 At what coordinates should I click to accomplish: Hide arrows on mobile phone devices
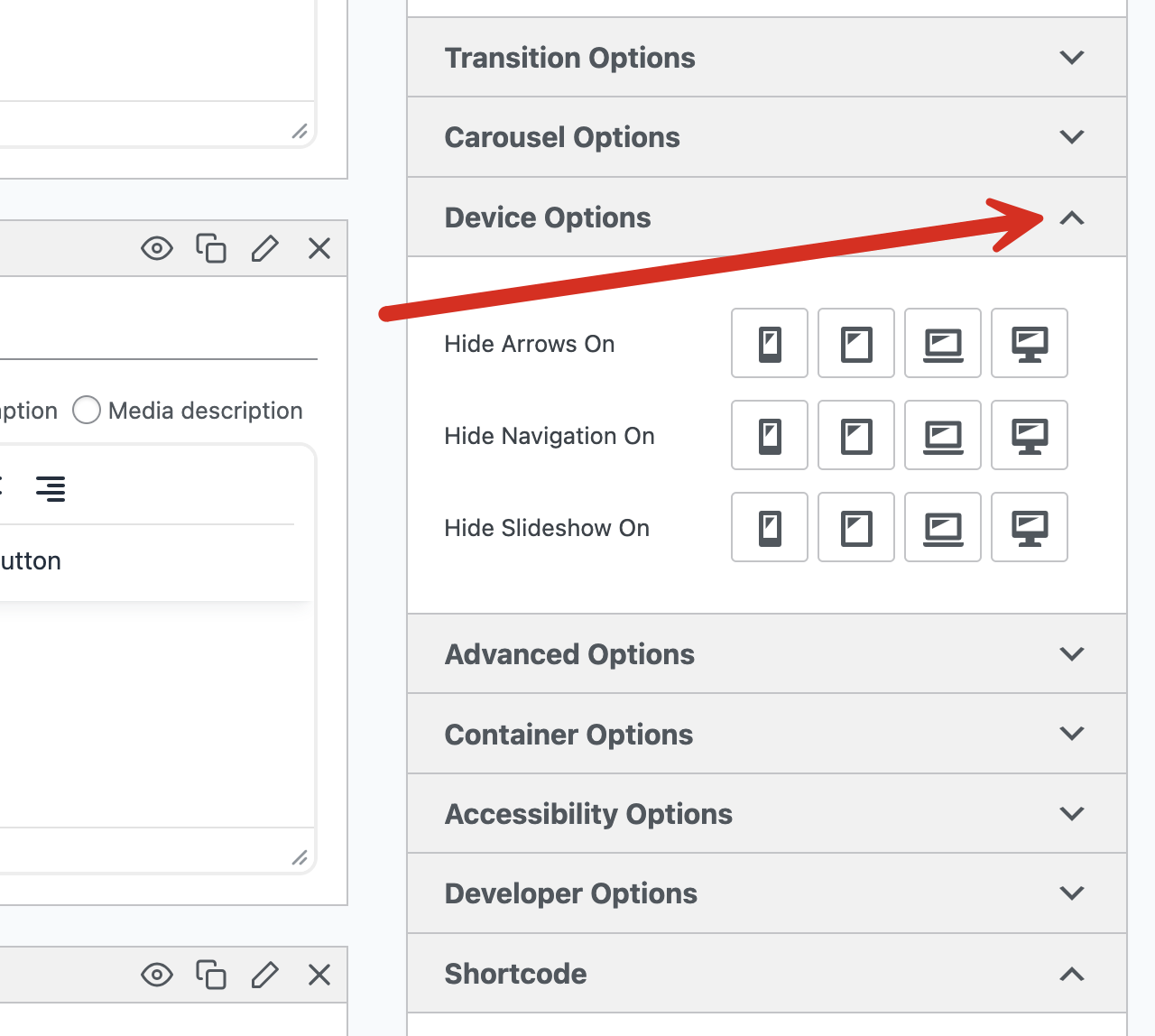point(769,344)
